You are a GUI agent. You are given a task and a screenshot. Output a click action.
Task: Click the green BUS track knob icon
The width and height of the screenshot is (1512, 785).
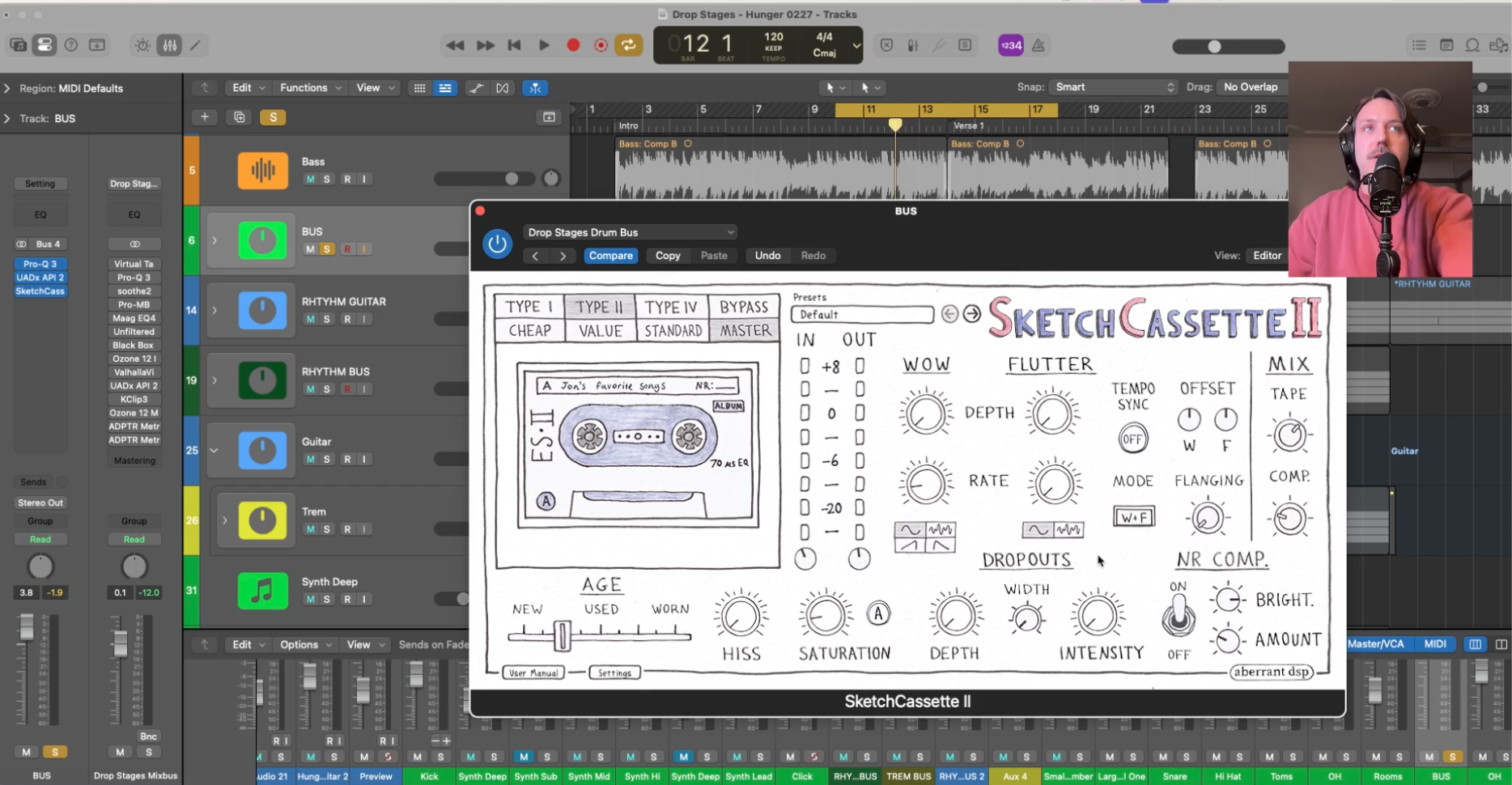coord(262,240)
